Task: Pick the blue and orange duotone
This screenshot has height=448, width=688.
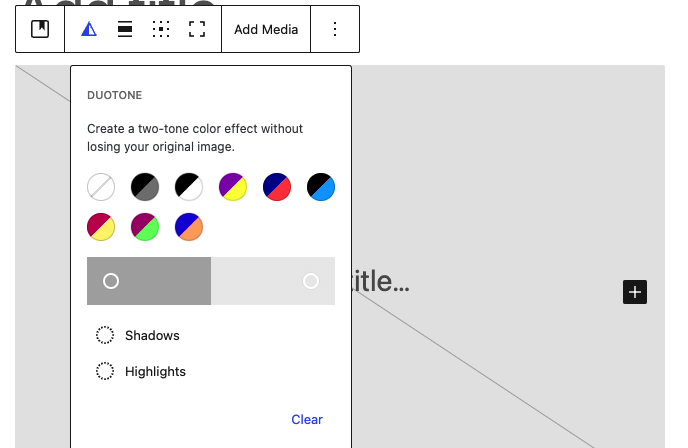Action: [189, 227]
